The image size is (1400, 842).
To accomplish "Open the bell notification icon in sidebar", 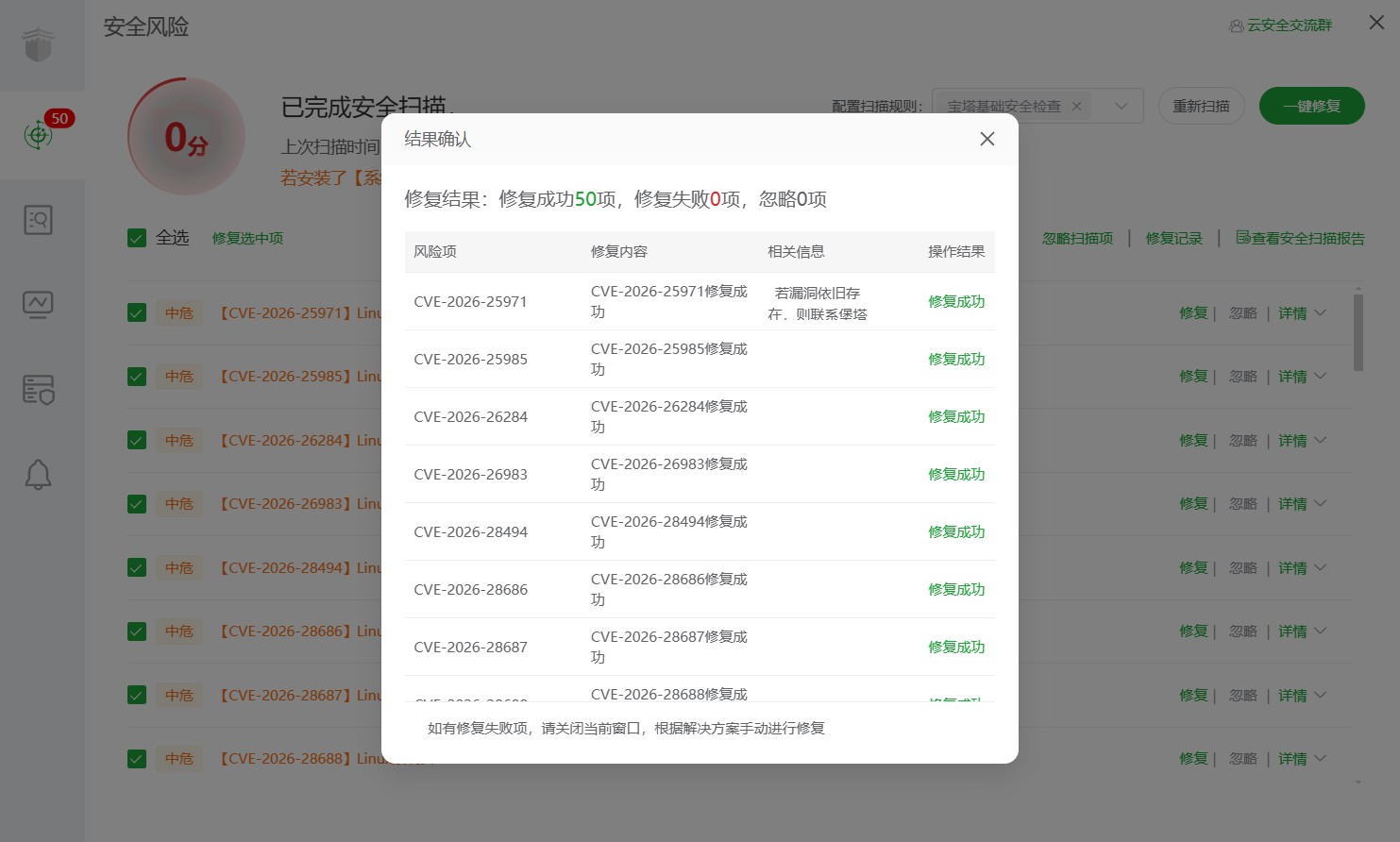I will 38,474.
